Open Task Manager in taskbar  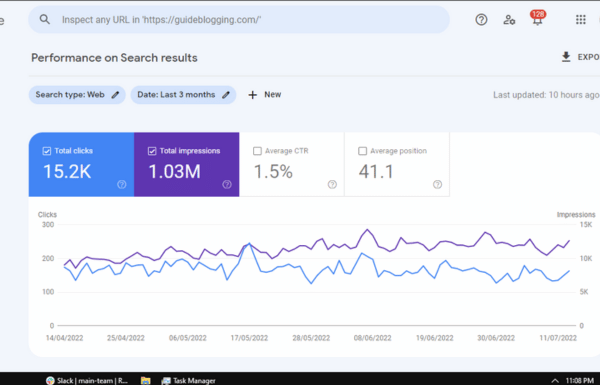coord(188,380)
